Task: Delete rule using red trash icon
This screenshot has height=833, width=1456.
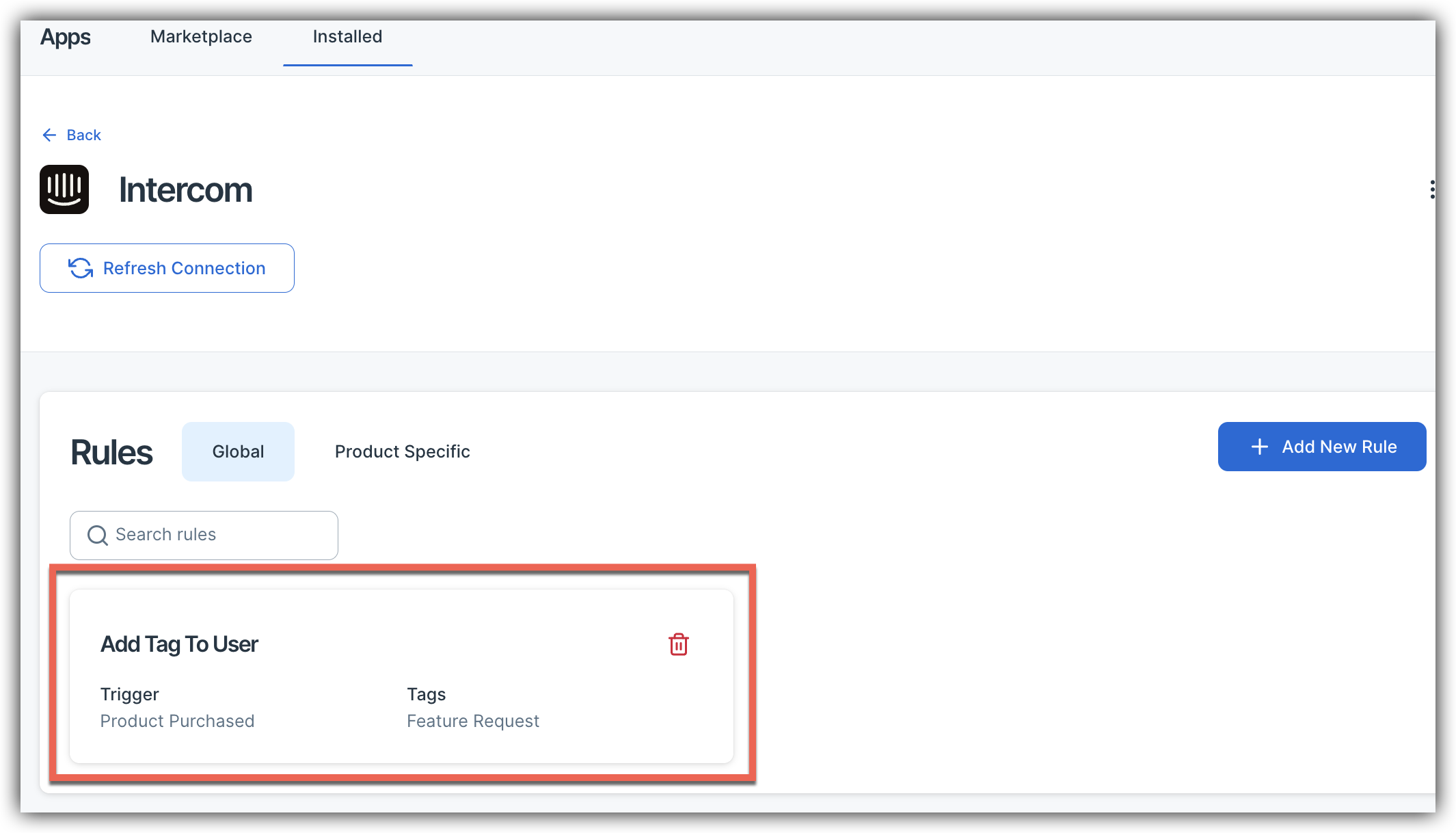Action: pyautogui.click(x=678, y=644)
